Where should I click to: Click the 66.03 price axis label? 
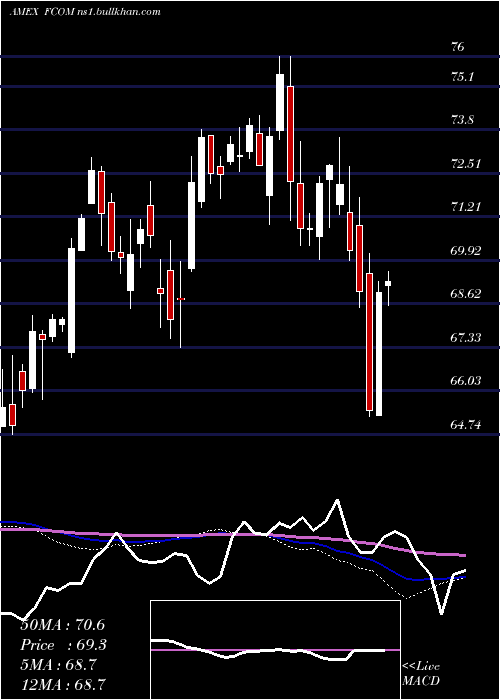coord(466,380)
